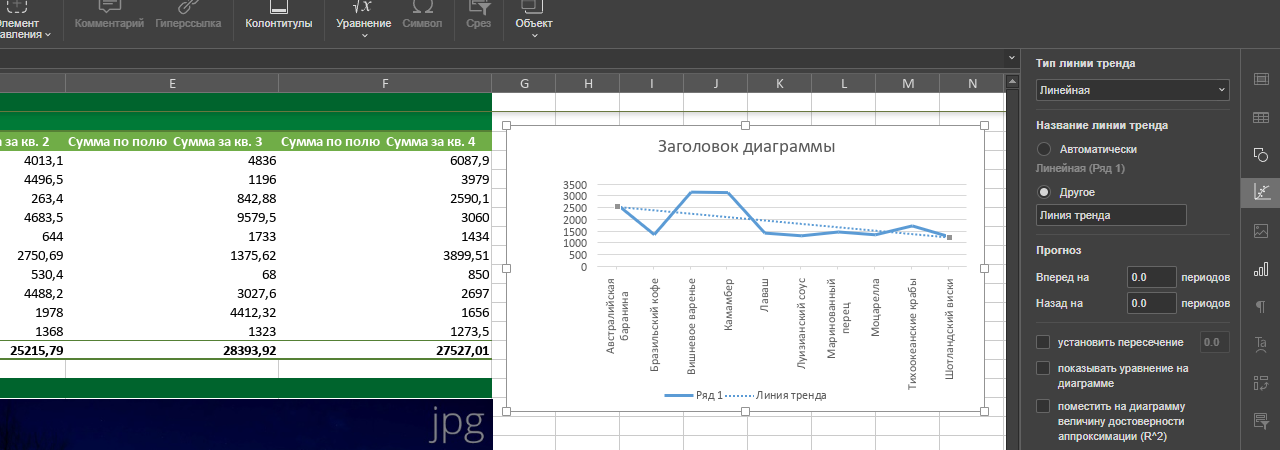
Task: Check 'показывать уравнение на диаграмме'
Action: pos(1044,369)
